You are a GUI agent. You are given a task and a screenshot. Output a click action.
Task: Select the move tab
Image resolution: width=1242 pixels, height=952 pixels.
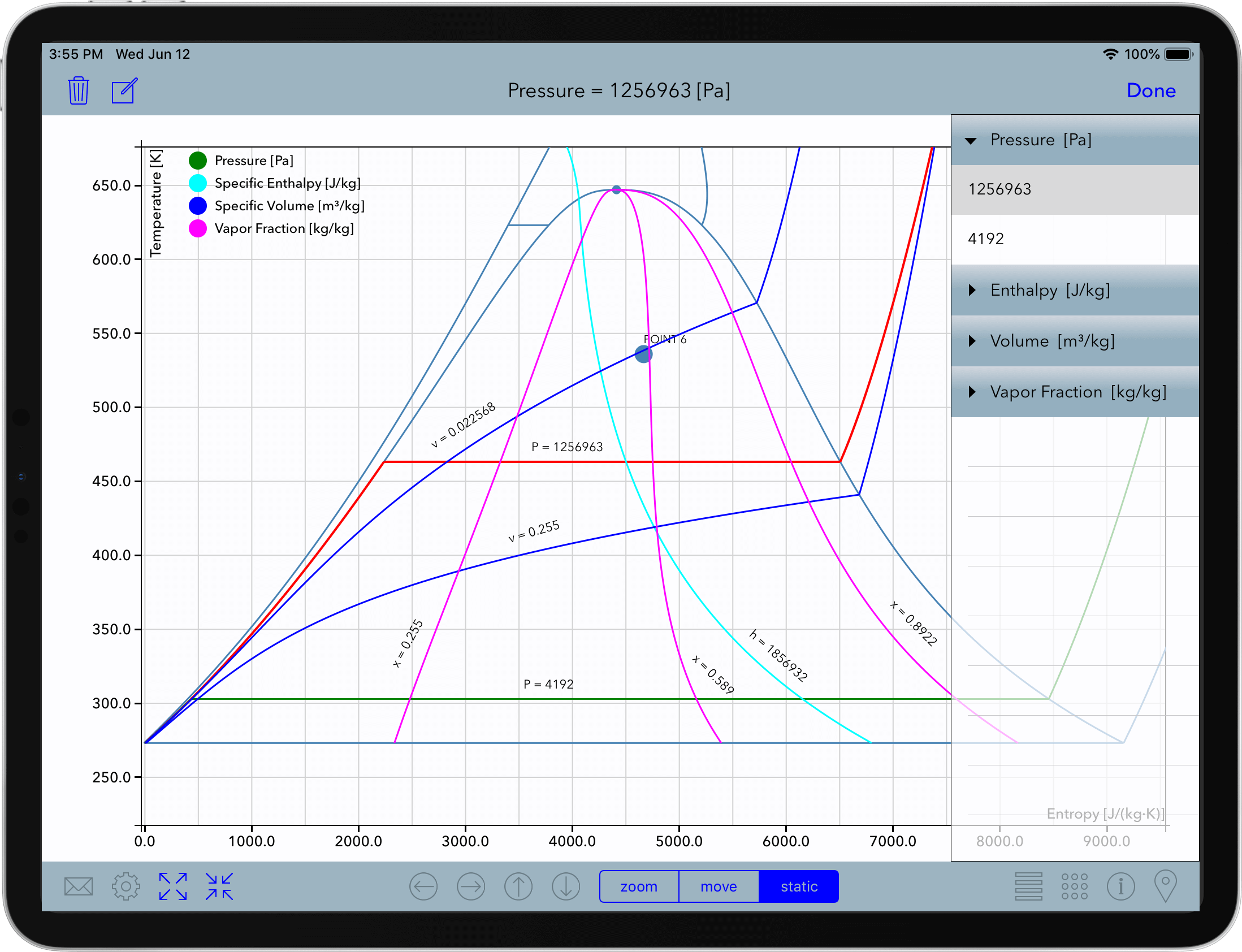[x=719, y=886]
